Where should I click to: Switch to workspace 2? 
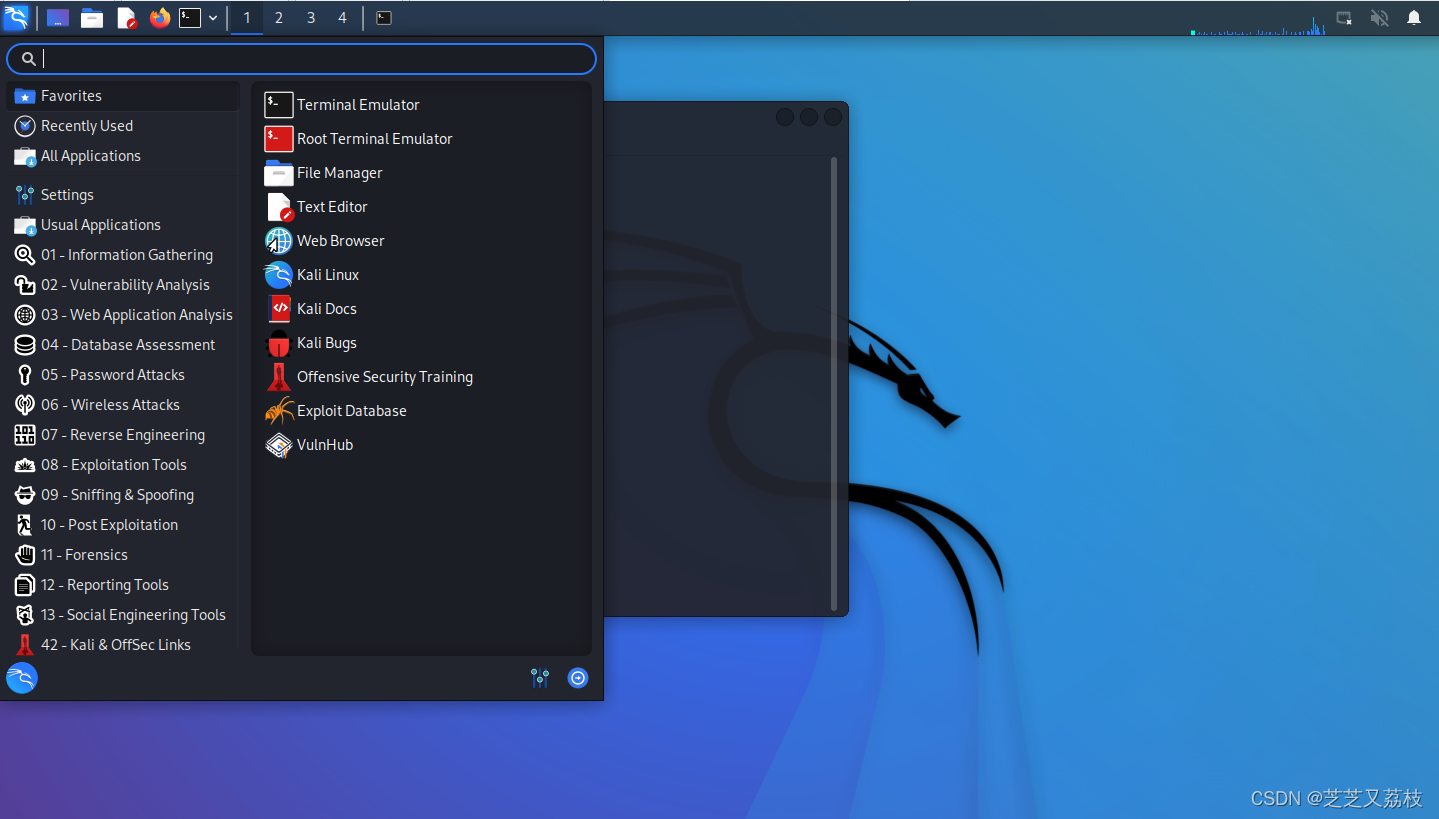[279, 18]
